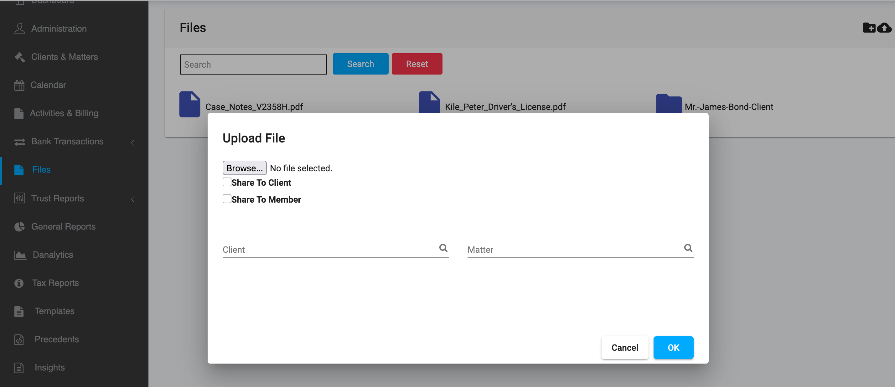Click the Kile_Peter_Driver's_License.pdf file icon
Viewport: 895px width, 387px height.
[429, 102]
